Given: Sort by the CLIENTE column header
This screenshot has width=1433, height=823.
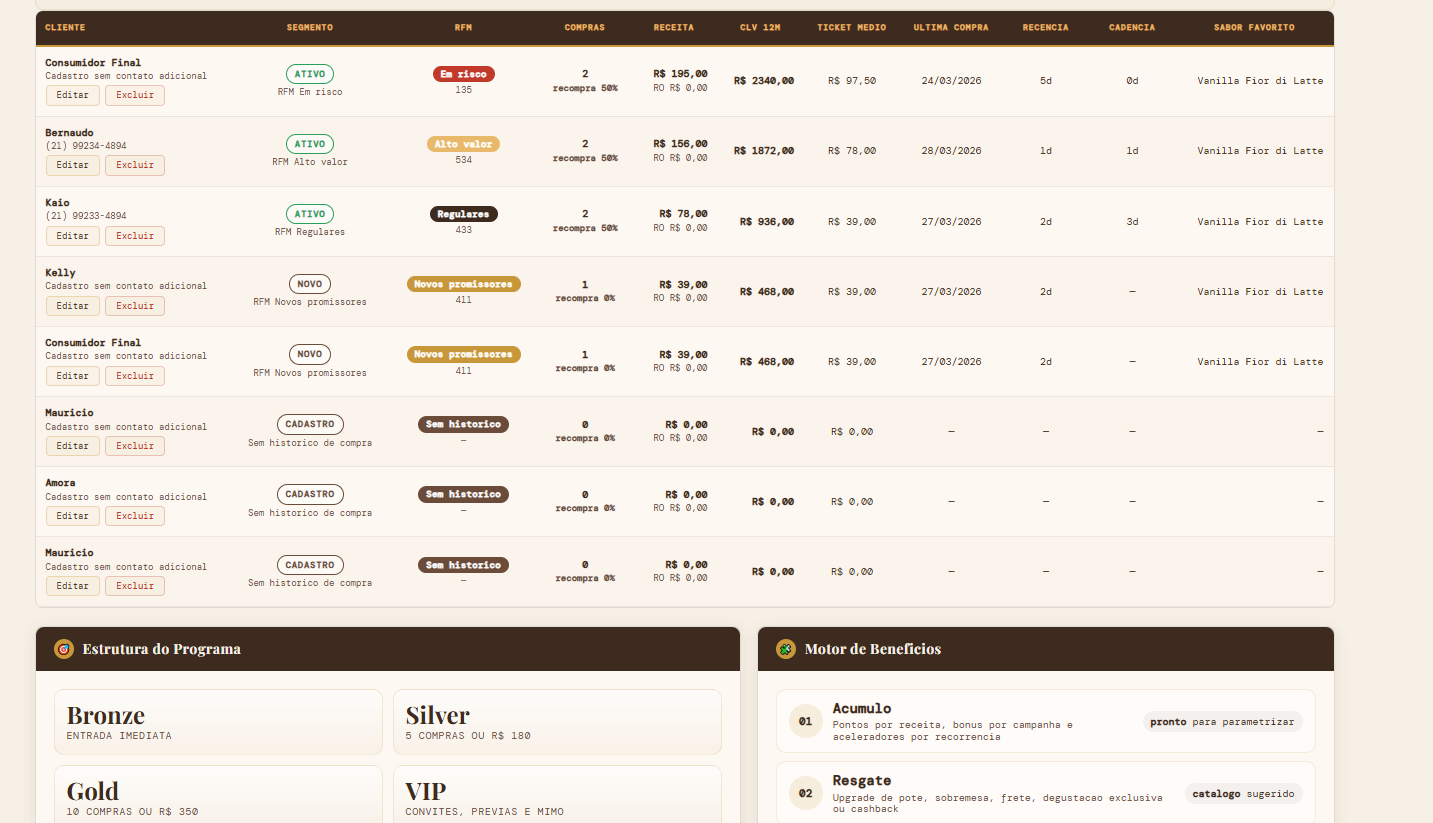Looking at the screenshot, I should (65, 28).
